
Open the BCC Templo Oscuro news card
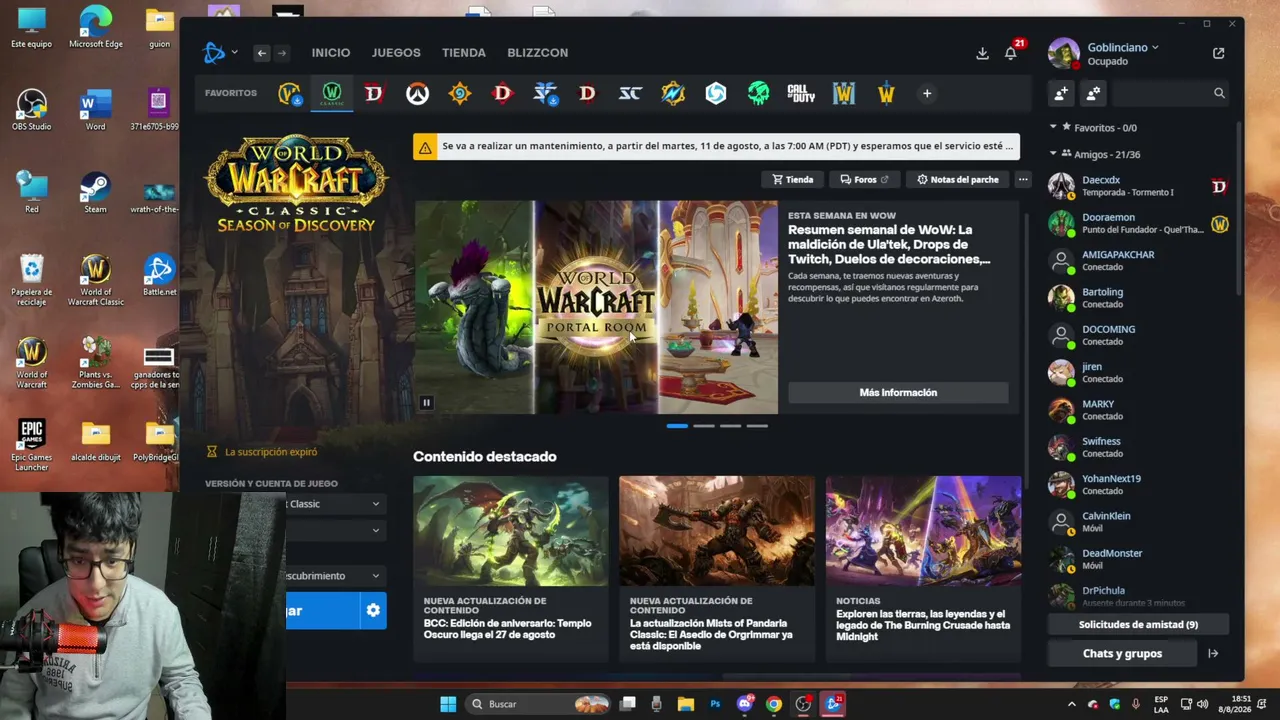[x=510, y=568]
